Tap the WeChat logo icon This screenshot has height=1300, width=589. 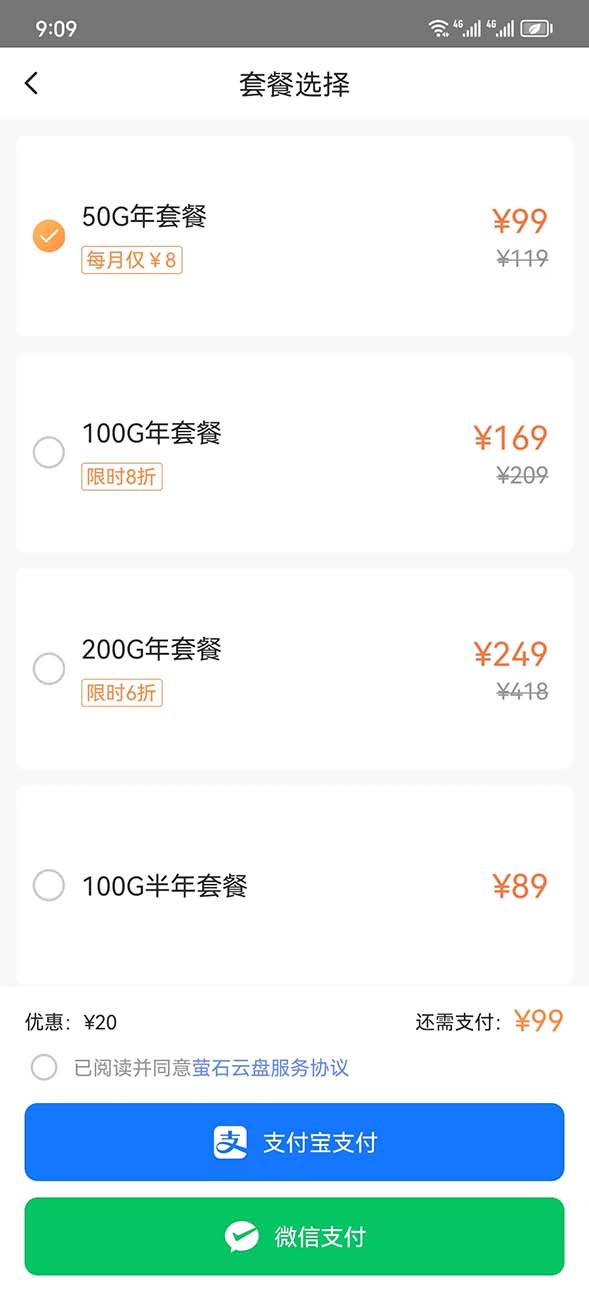pos(241,1237)
